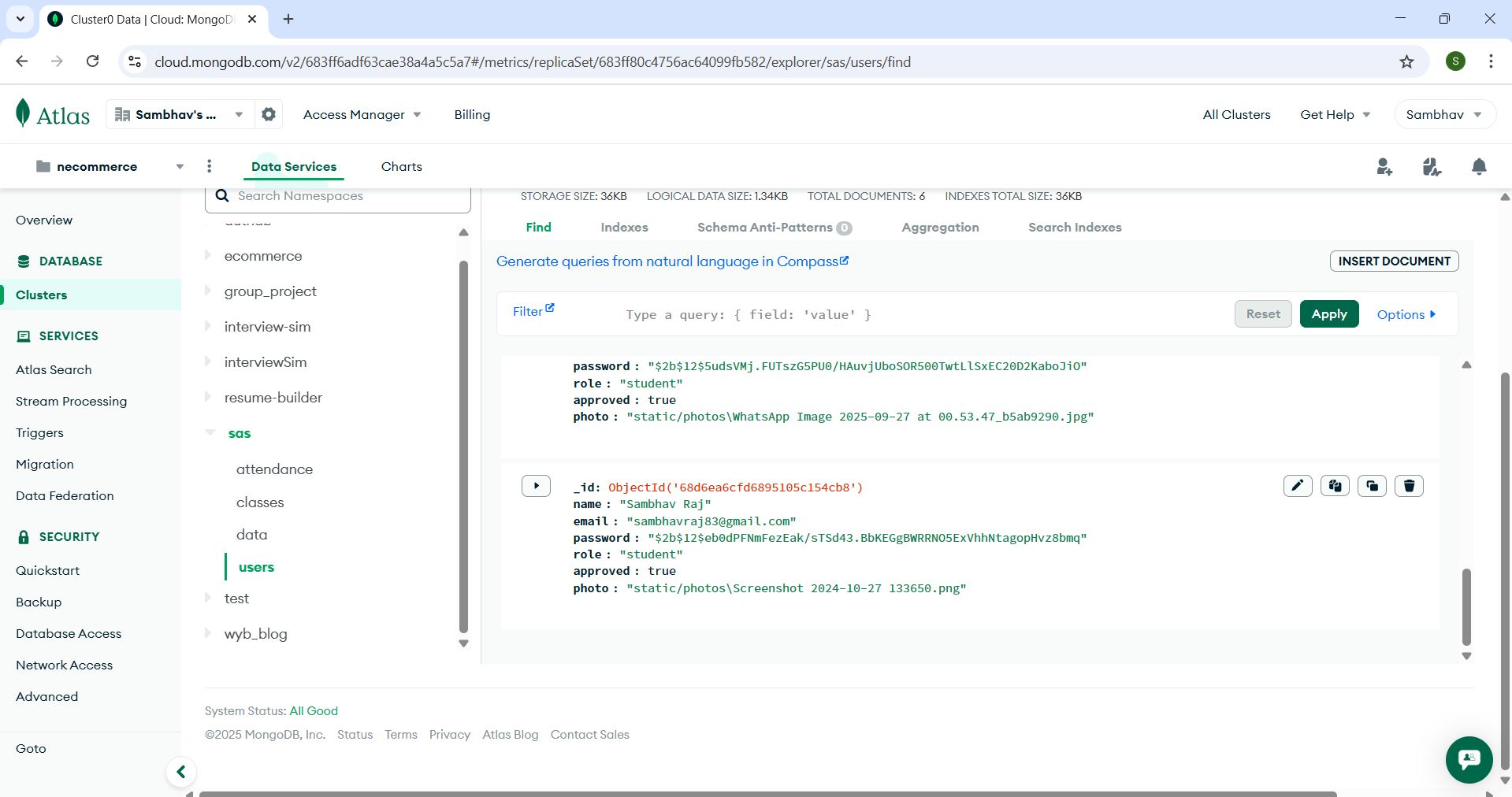1512x797 pixels.
Task: Open organization settings gear icon
Action: [269, 115]
